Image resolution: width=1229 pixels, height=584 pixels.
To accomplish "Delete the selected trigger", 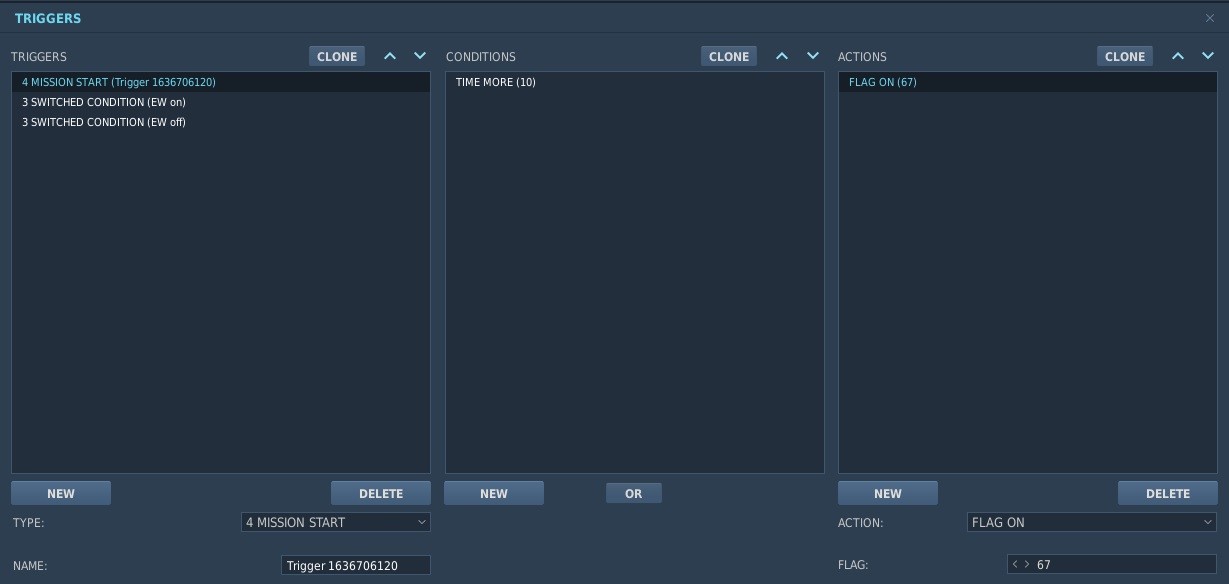I will tap(381, 493).
